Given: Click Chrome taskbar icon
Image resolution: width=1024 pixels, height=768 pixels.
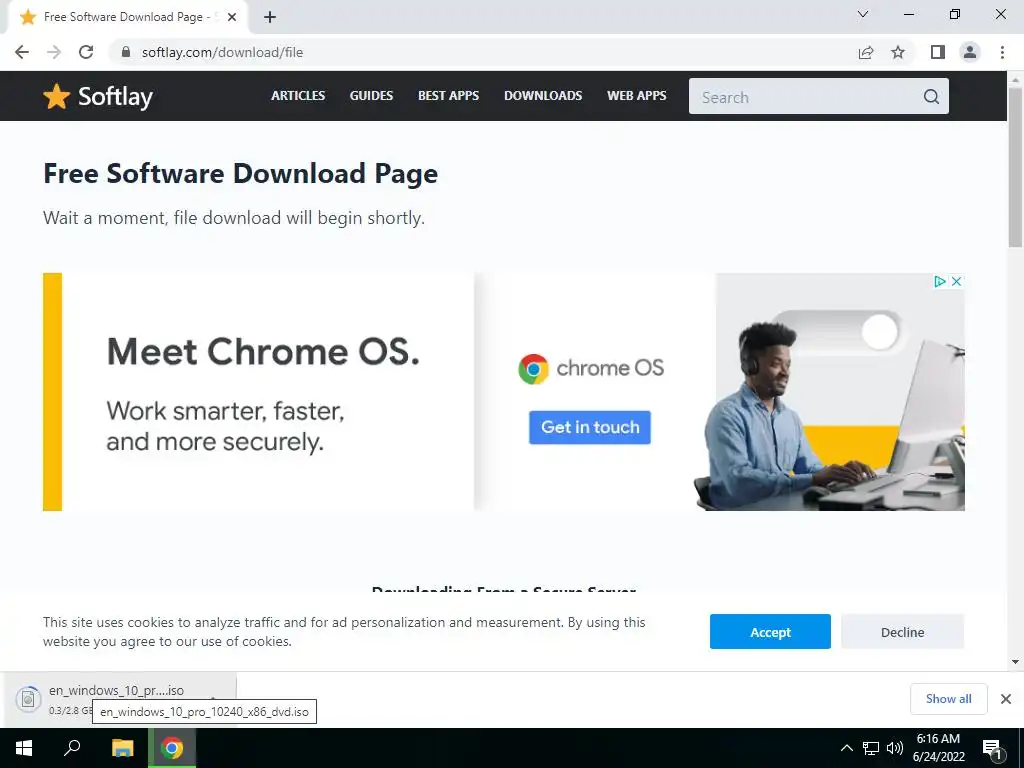Looking at the screenshot, I should pos(172,748).
